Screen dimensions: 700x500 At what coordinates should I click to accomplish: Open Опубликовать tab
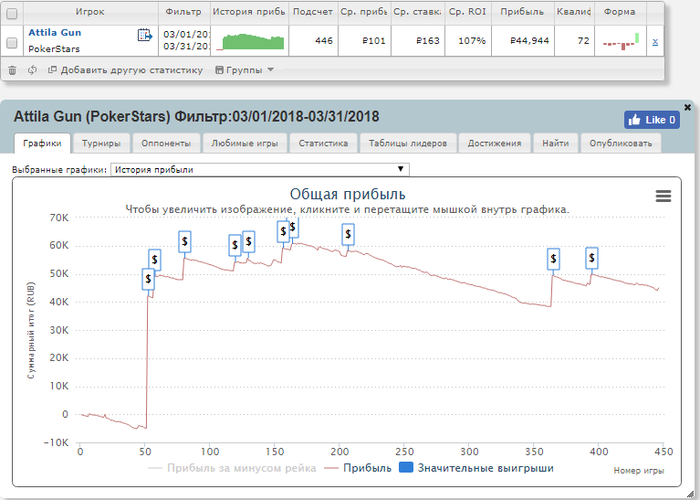click(x=621, y=143)
